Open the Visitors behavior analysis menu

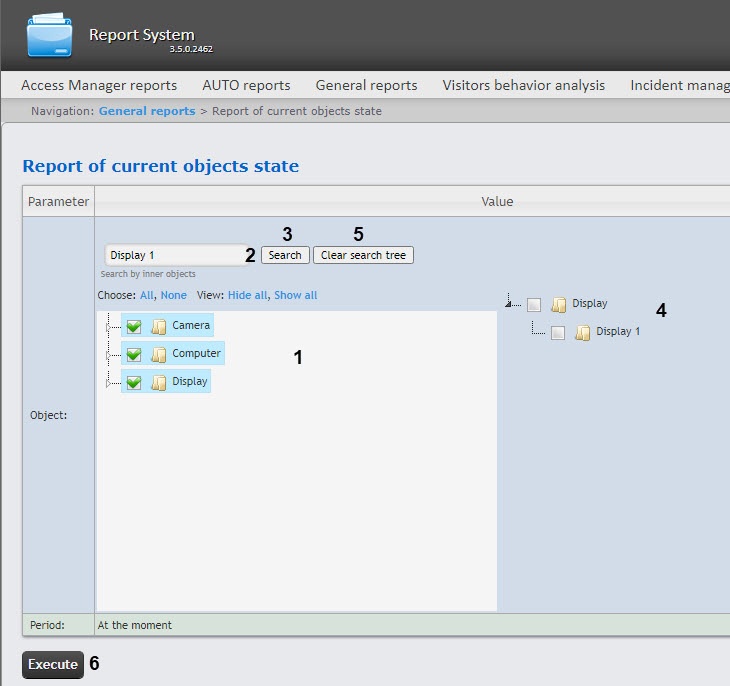(523, 86)
